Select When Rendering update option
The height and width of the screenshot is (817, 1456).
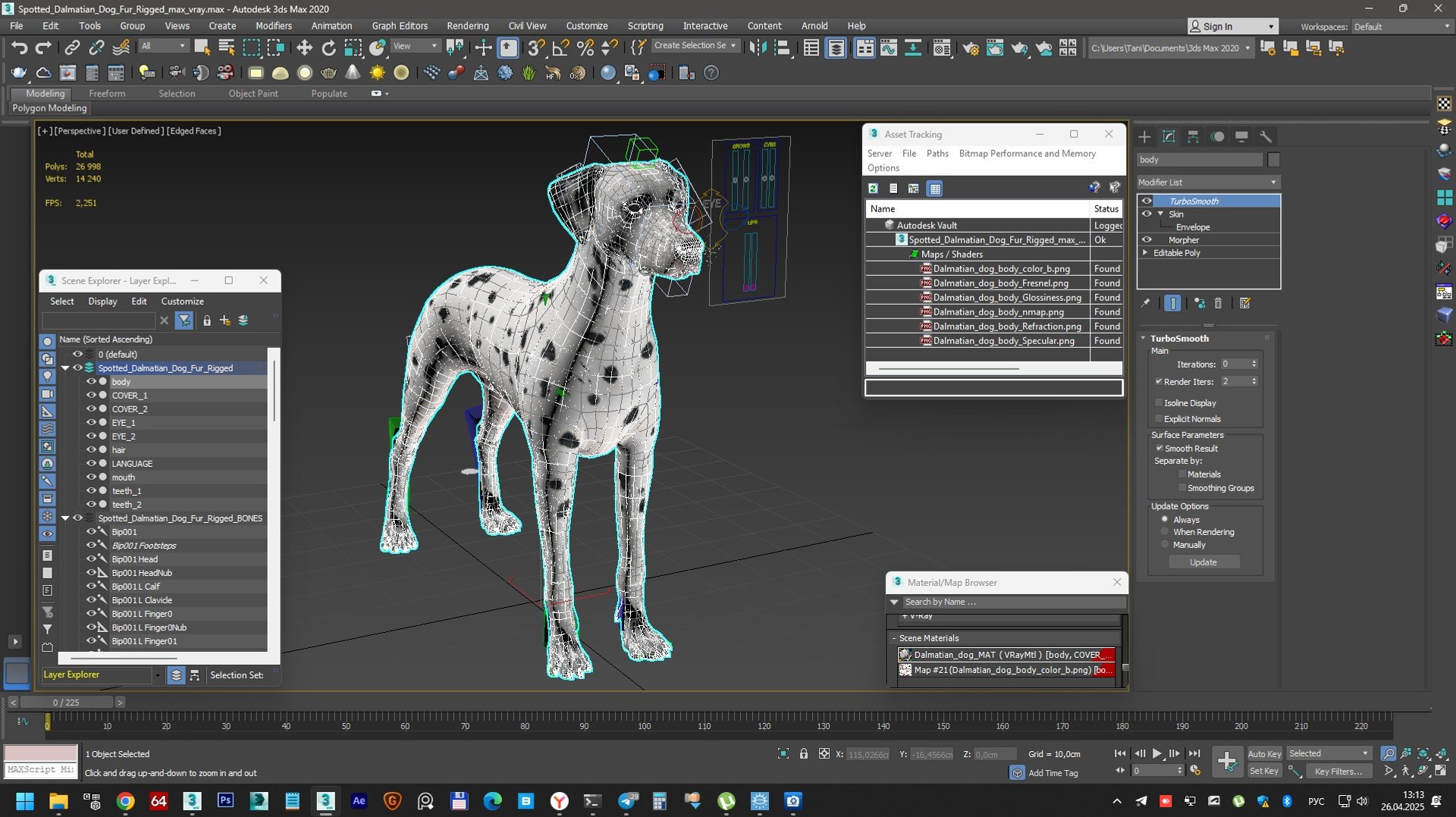tap(1165, 531)
